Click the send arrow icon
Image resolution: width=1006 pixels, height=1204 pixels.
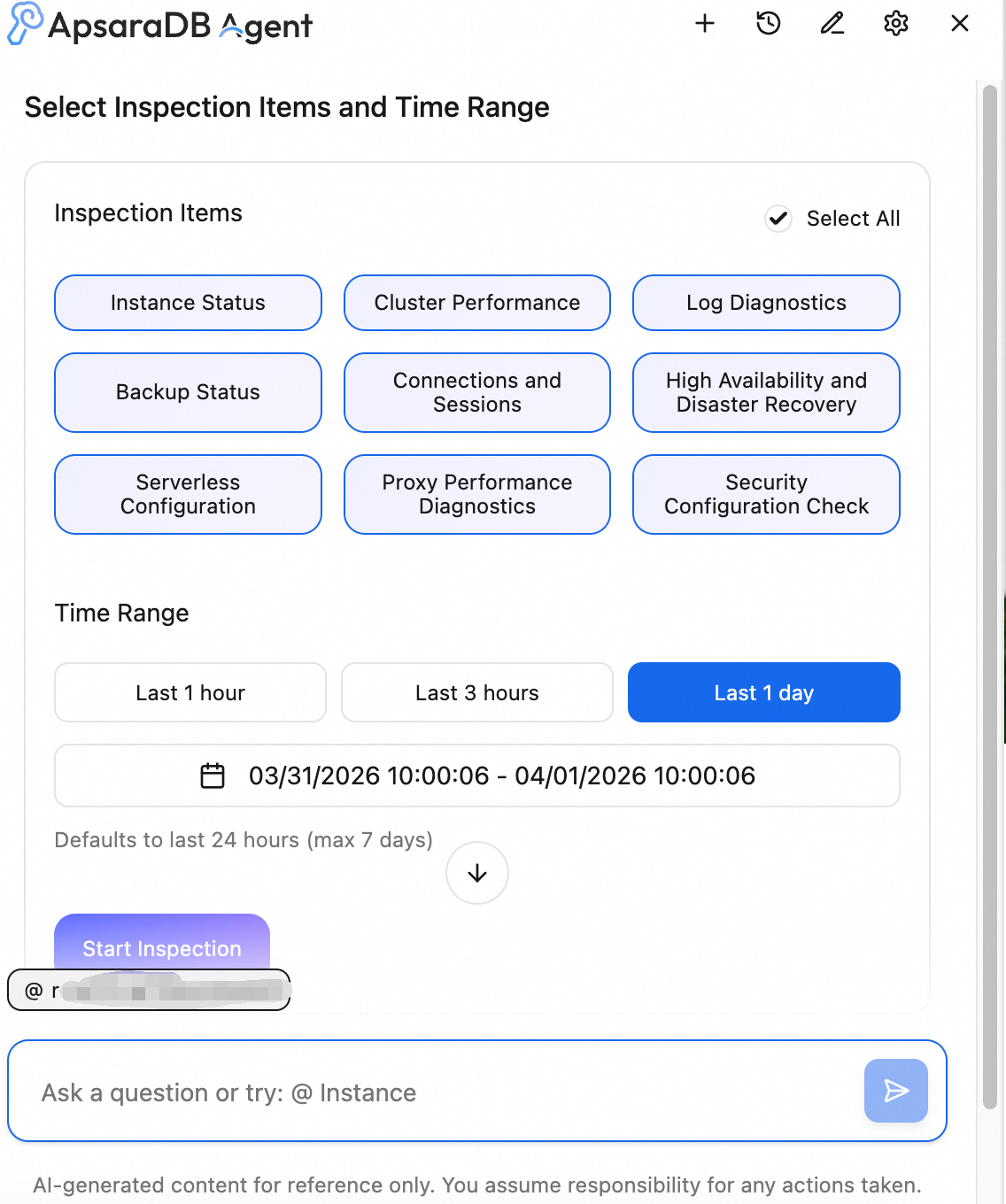click(896, 1091)
